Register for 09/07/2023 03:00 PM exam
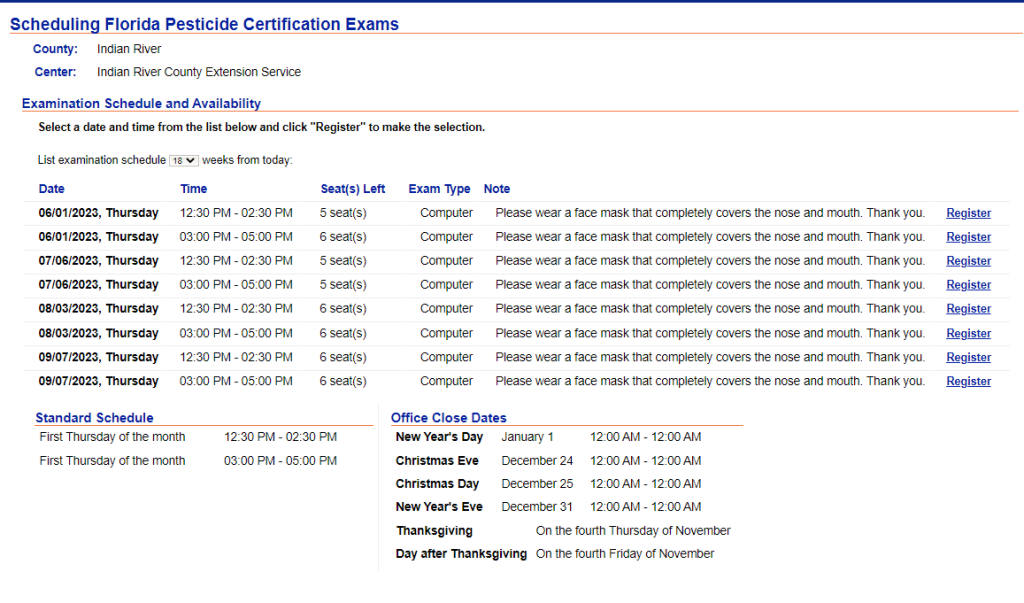This screenshot has width=1024, height=603. [968, 381]
